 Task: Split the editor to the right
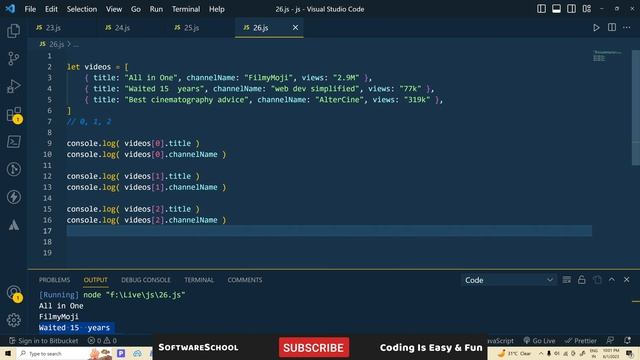pyautogui.click(x=612, y=27)
